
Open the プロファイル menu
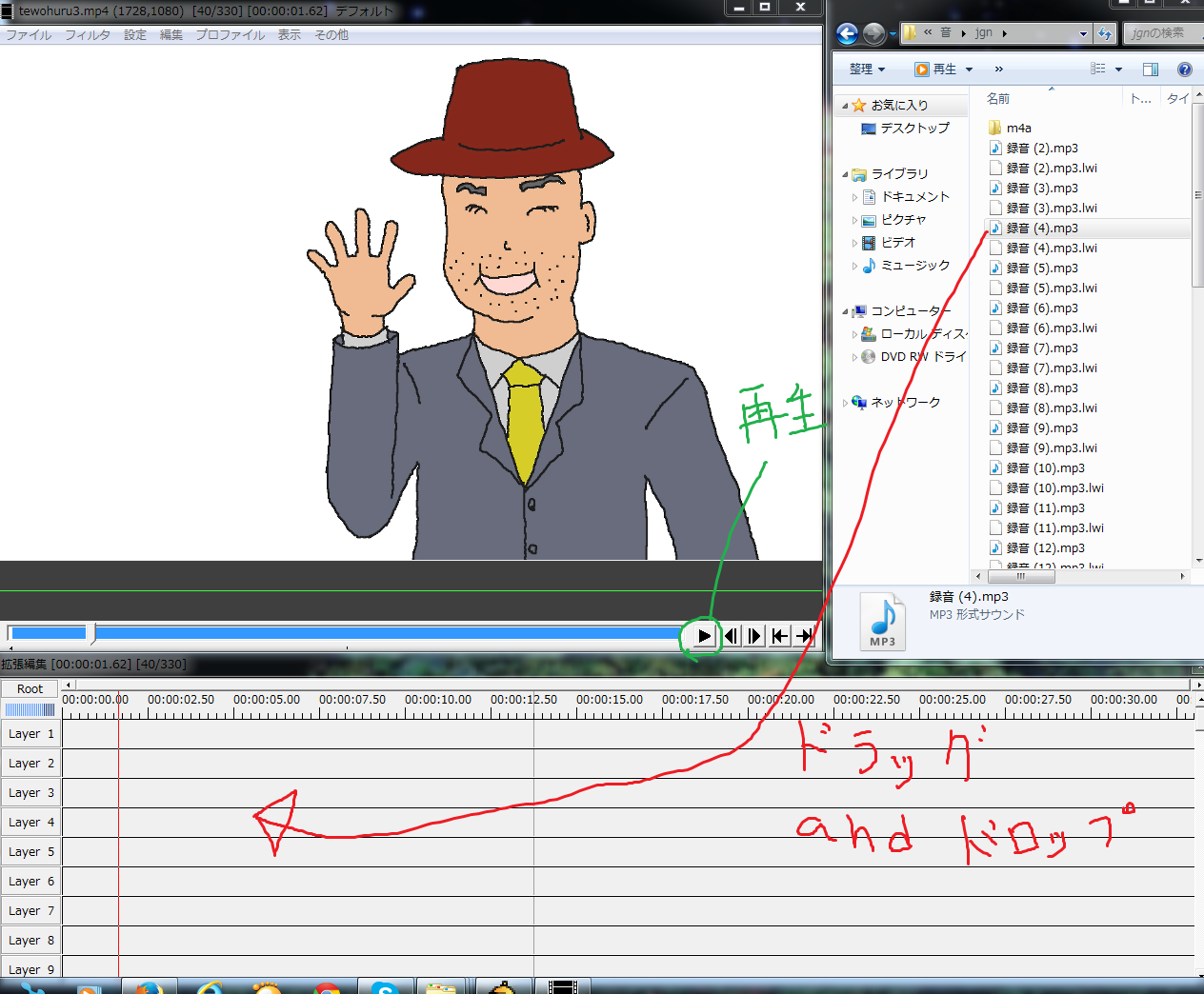click(231, 35)
